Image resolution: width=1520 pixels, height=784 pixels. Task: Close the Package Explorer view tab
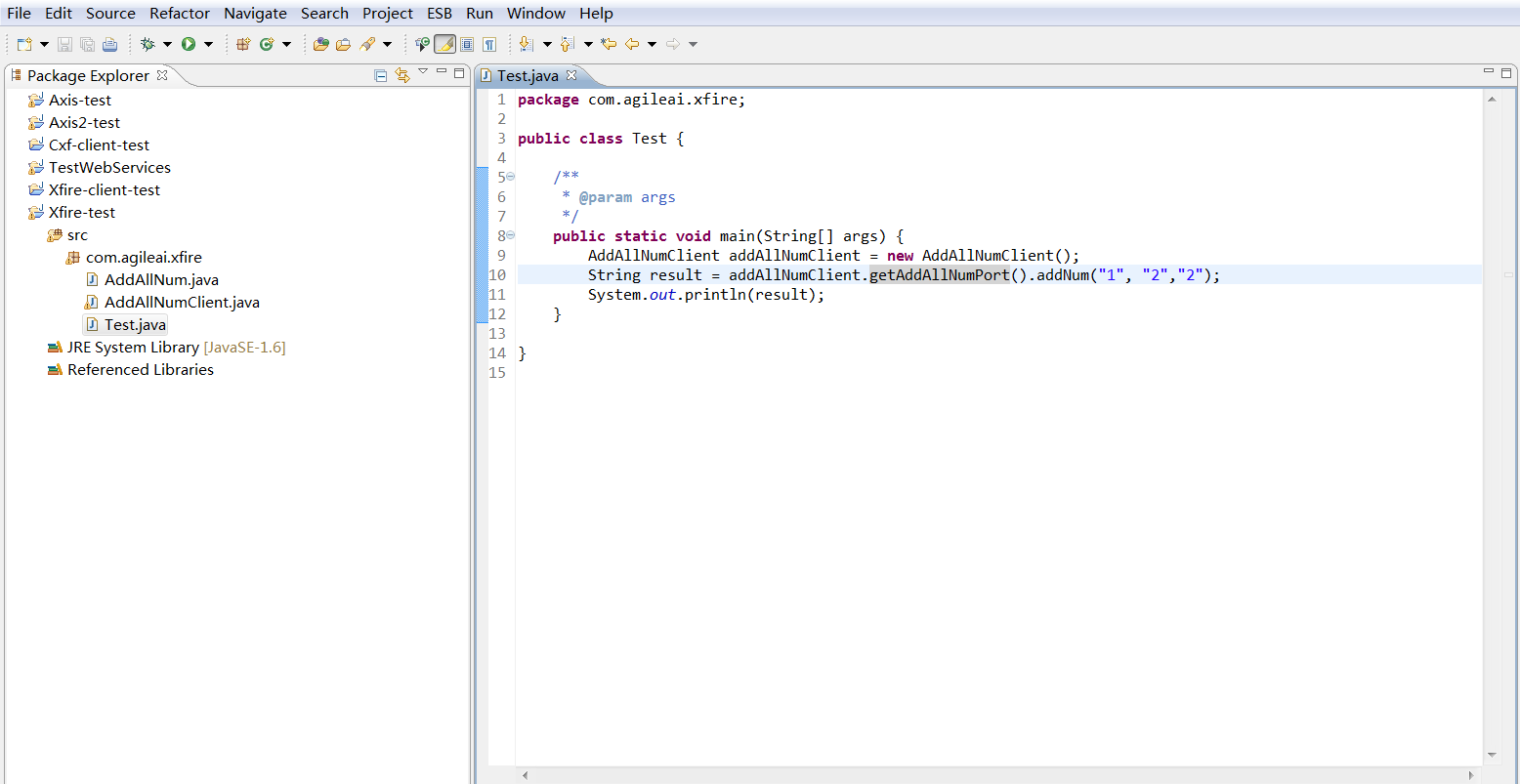point(162,74)
